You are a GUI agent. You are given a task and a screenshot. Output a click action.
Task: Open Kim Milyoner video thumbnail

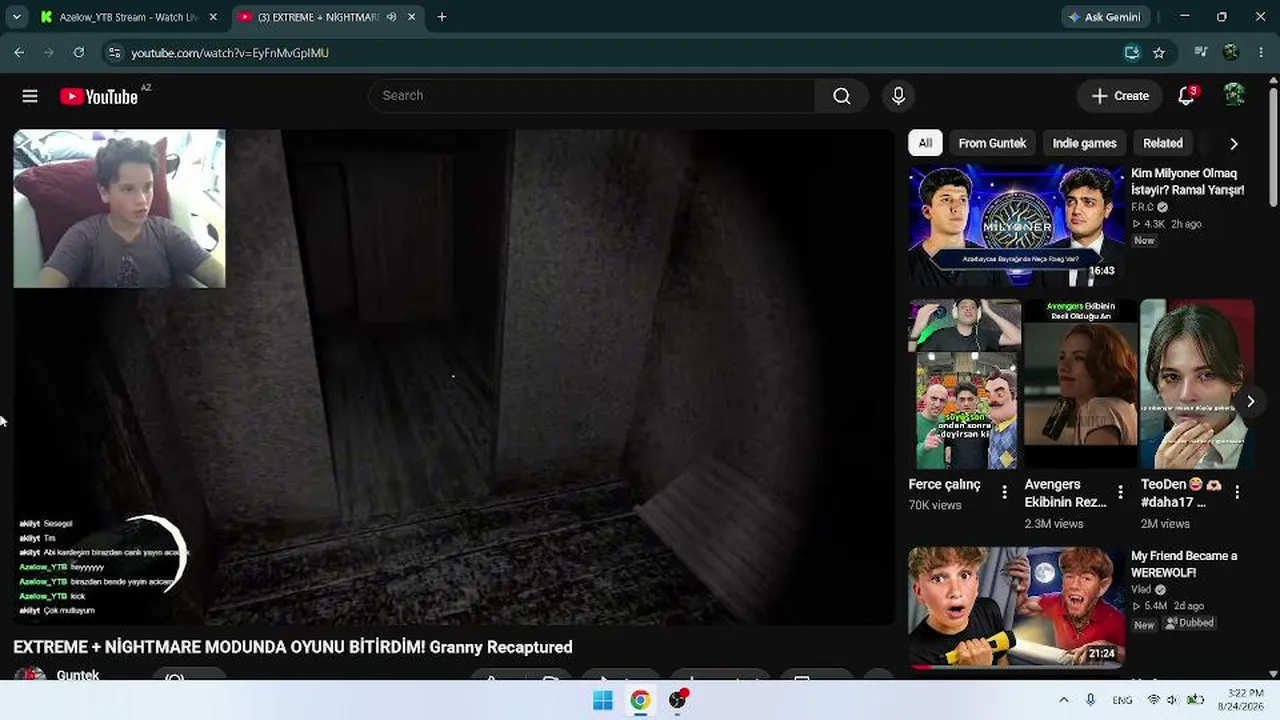(1015, 226)
